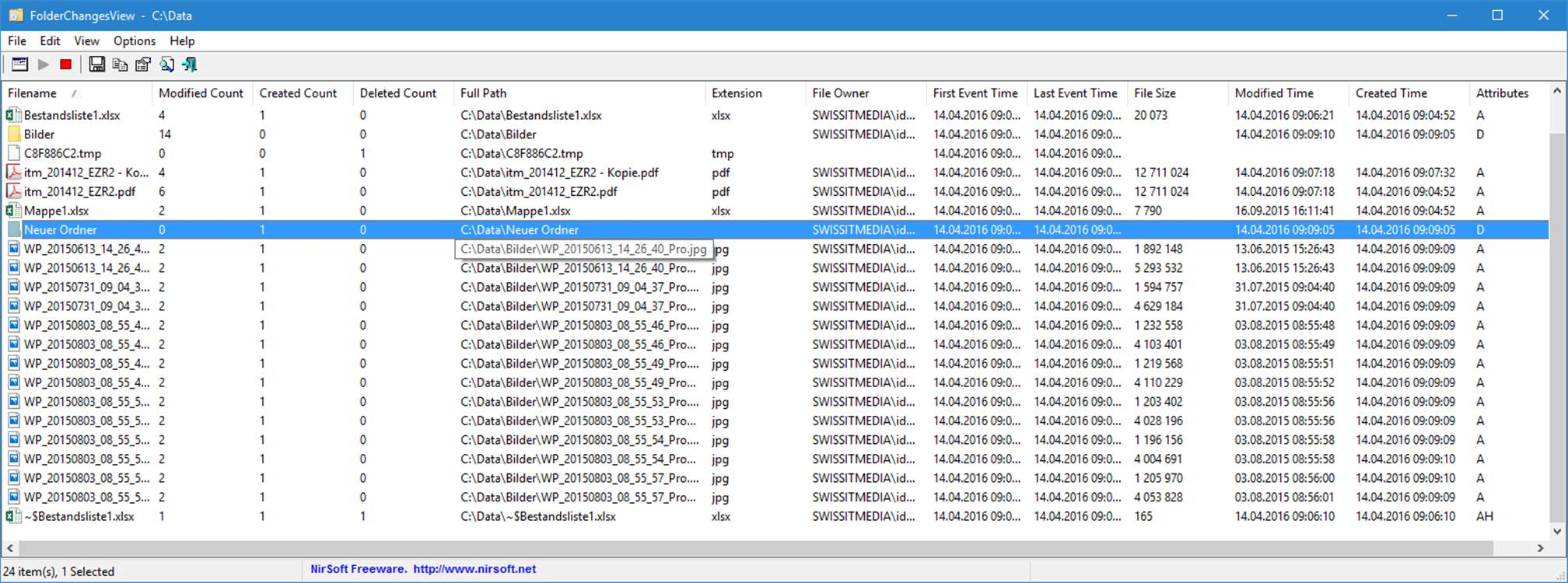Save selected items with the floppy icon

click(x=96, y=65)
